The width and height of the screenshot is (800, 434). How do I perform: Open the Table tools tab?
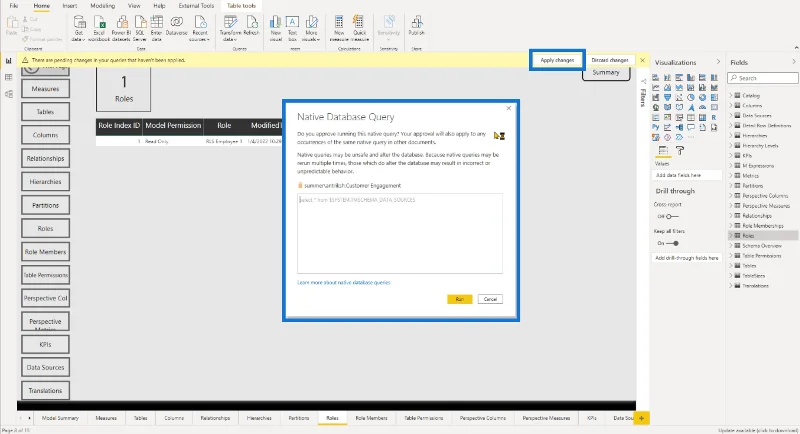(x=241, y=6)
